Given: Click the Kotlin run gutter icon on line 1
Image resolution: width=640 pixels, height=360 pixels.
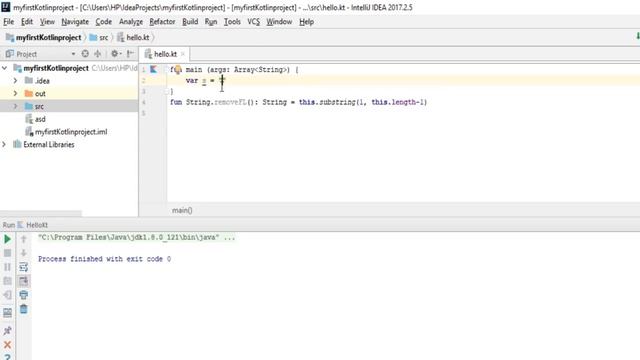Looking at the screenshot, I should [x=153, y=69].
